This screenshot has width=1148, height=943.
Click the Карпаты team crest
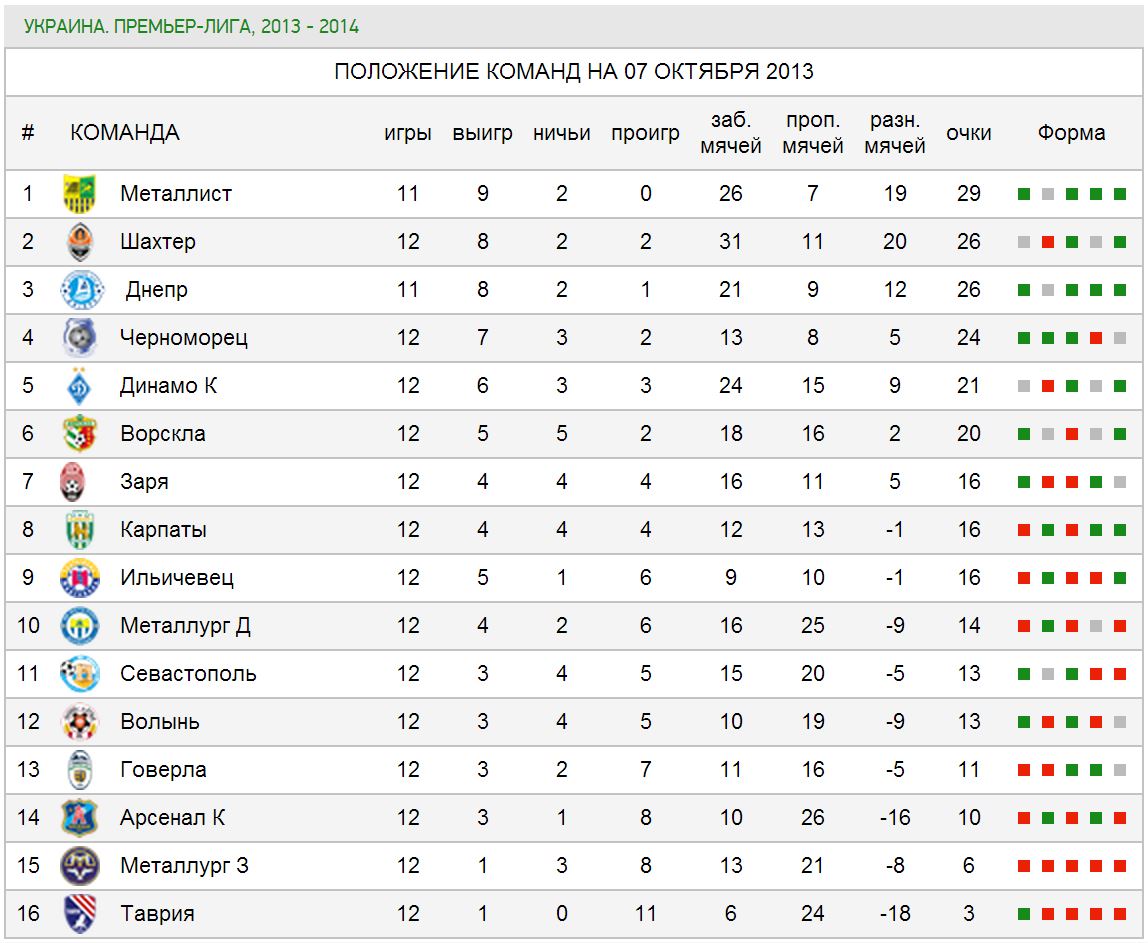(80, 530)
